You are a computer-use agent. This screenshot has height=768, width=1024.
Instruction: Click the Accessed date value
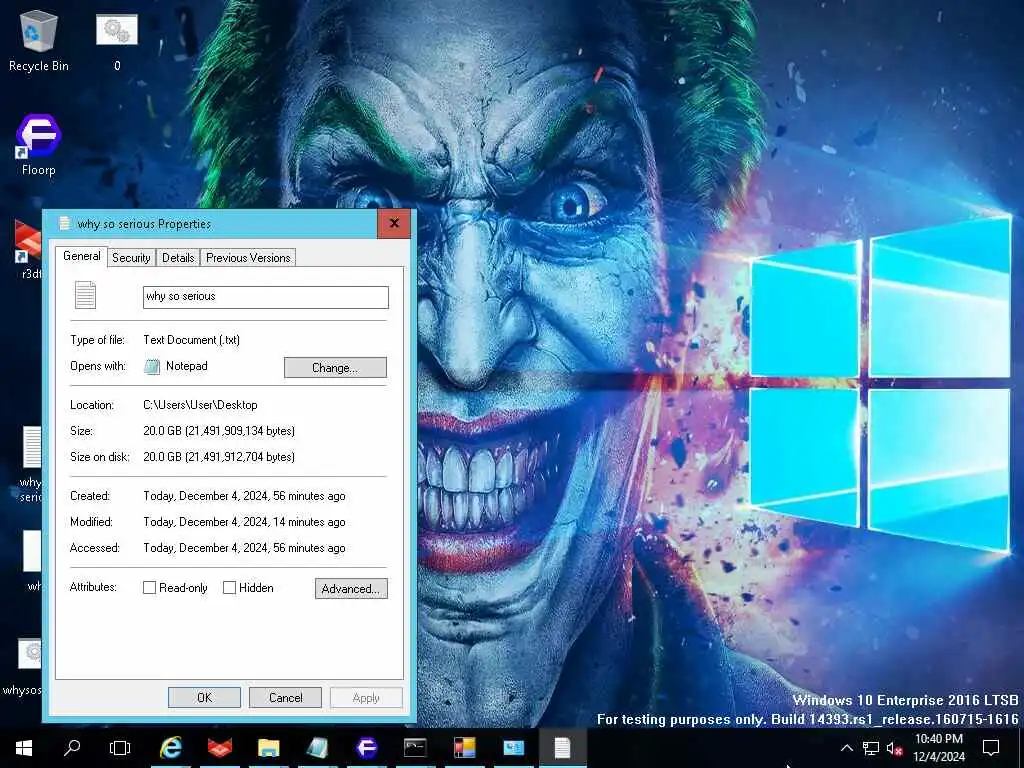[244, 548]
